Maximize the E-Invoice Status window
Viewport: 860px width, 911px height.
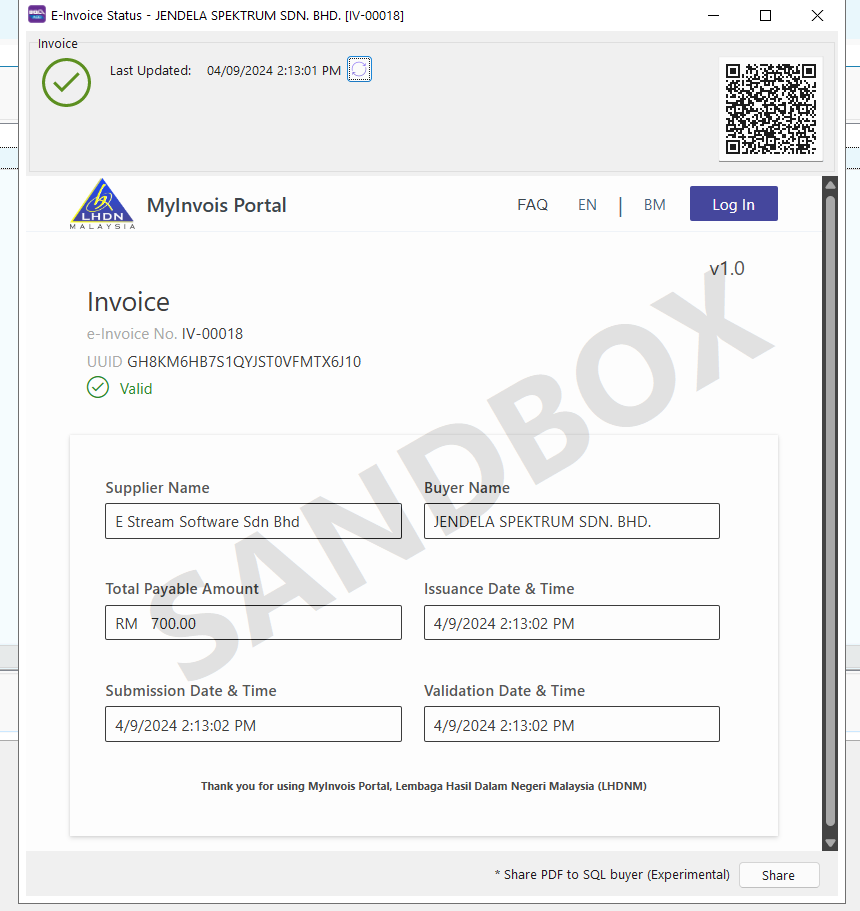click(765, 15)
